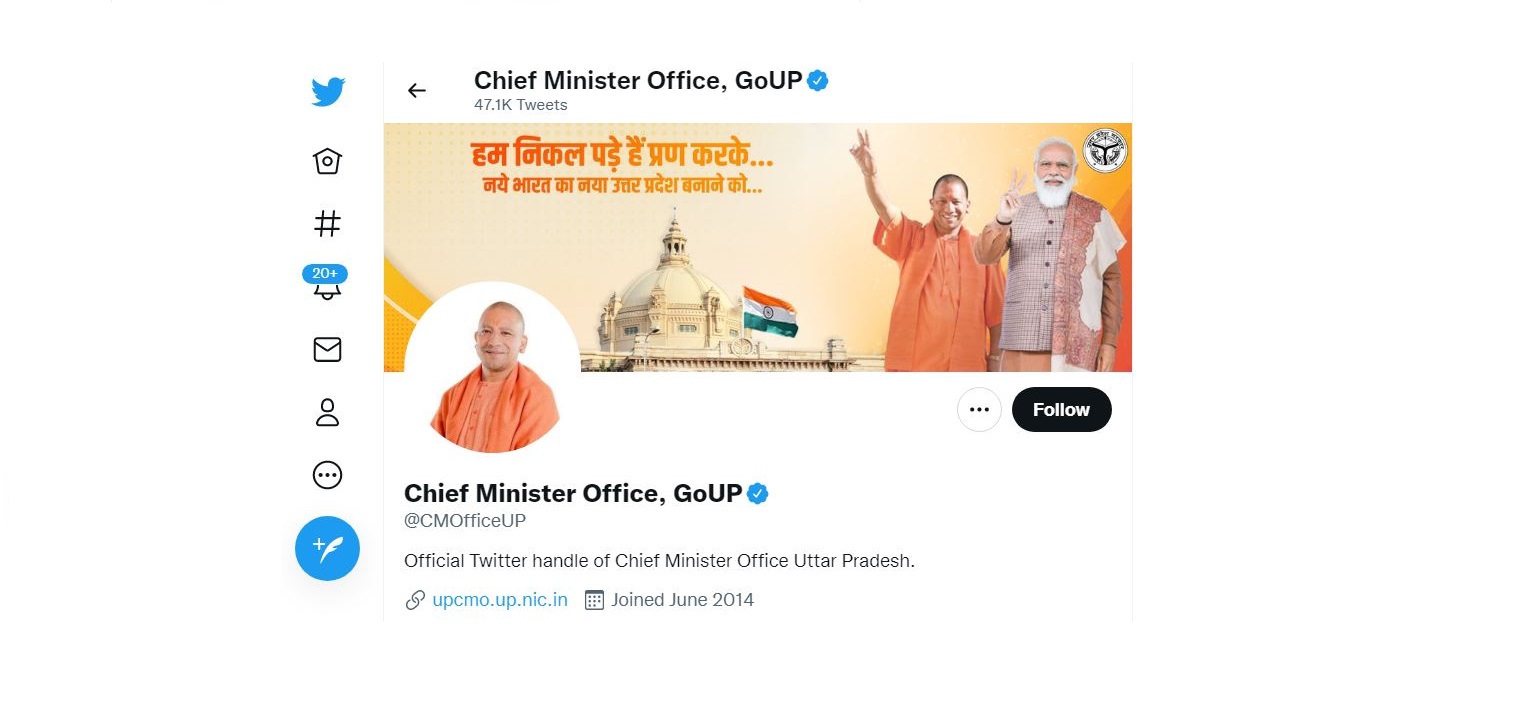Click the header title Chief Minister Office, GoUP
The image size is (1532, 710).
pyautogui.click(x=638, y=81)
